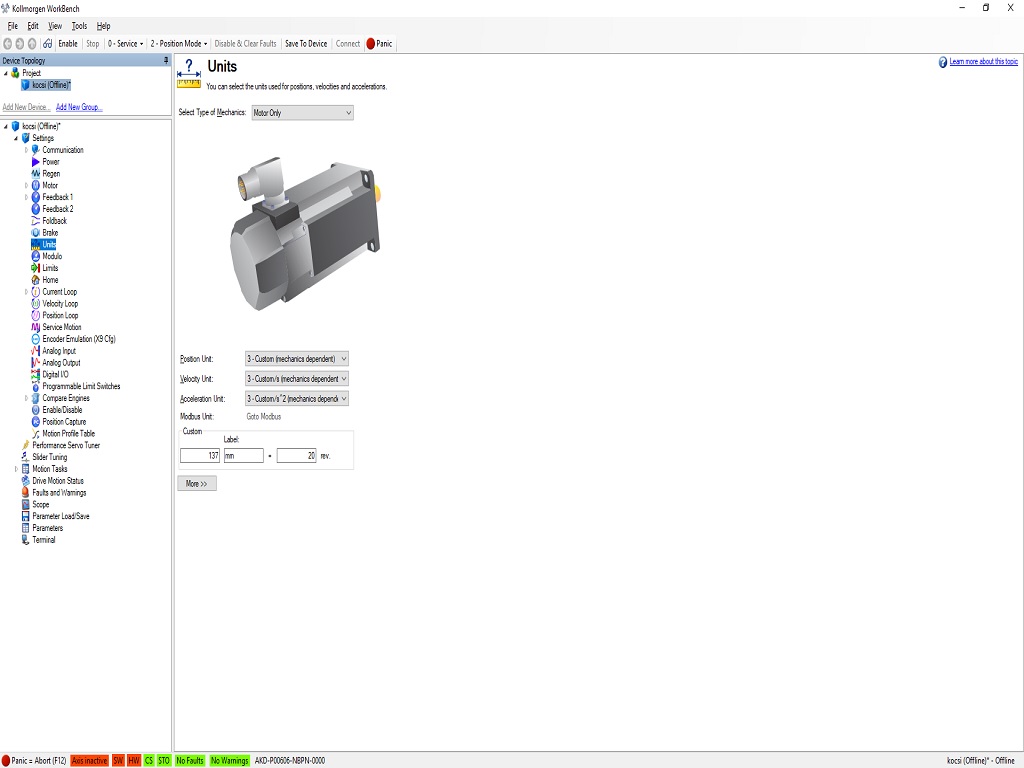Screen dimensions: 1024x768
Task: Open the 2 - Position Mode dropdown
Action: click(x=178, y=44)
